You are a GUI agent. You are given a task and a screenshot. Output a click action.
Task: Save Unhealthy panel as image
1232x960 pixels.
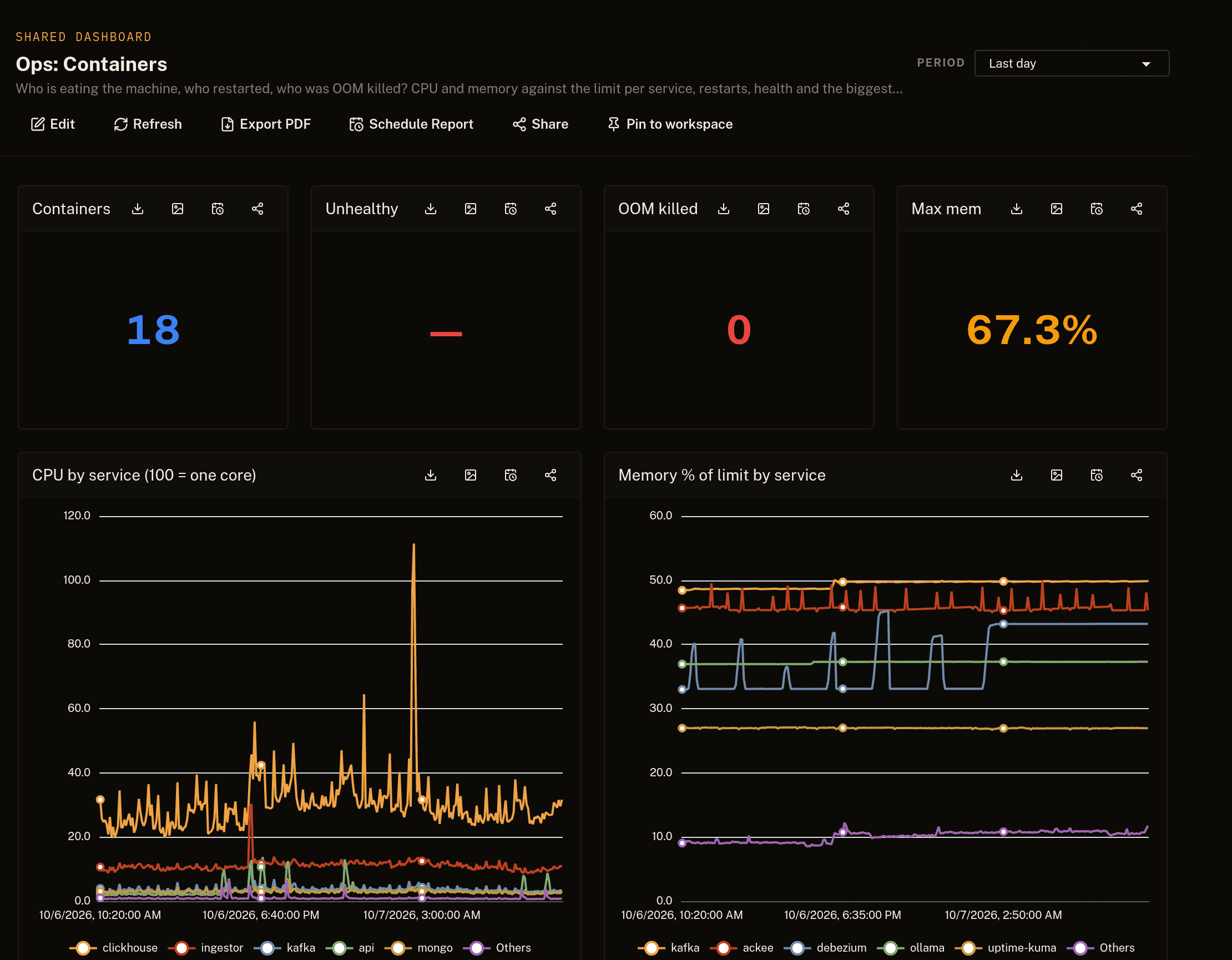(471, 209)
